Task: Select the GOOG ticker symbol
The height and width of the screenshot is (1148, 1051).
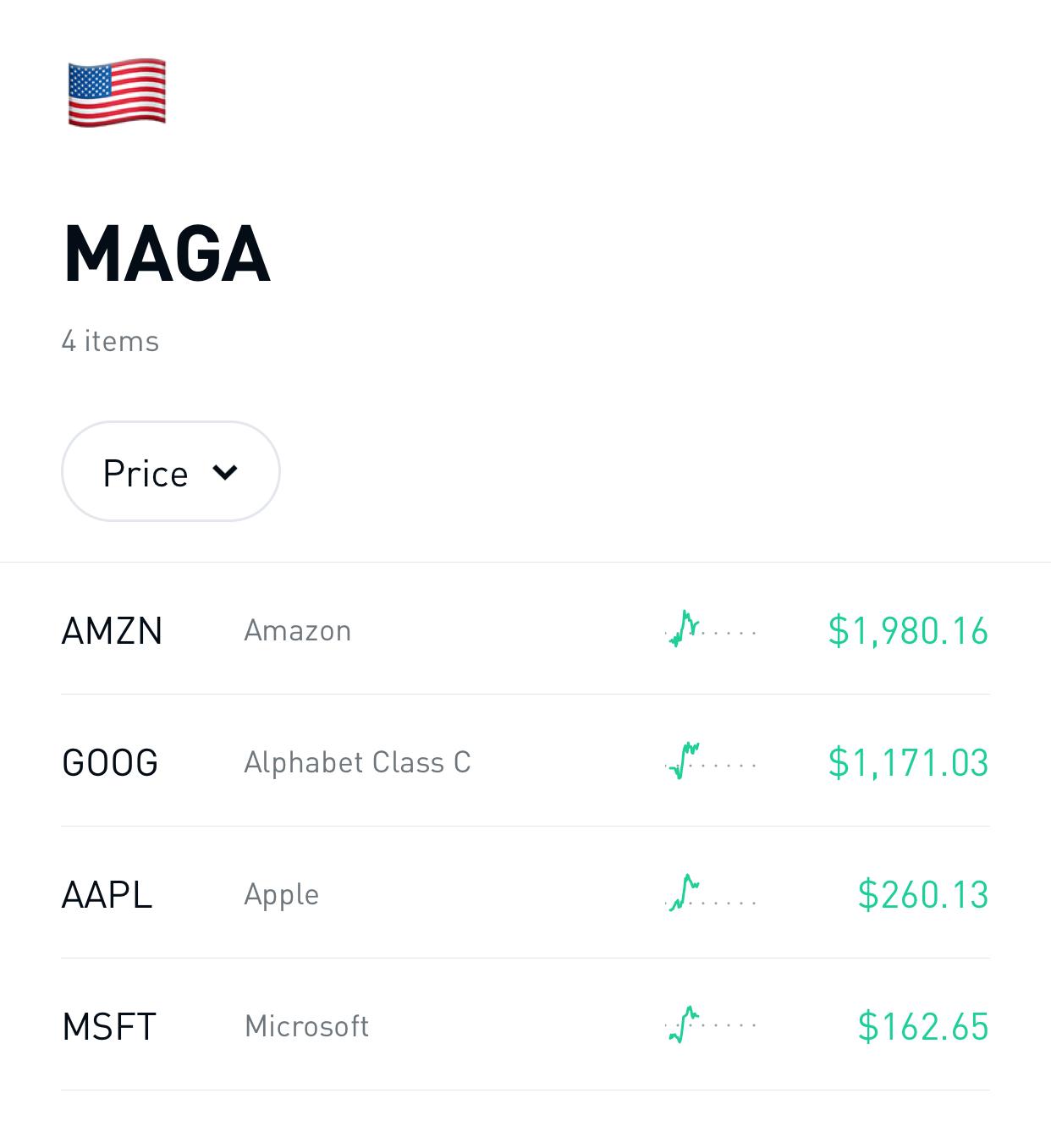Action: pyautogui.click(x=110, y=763)
